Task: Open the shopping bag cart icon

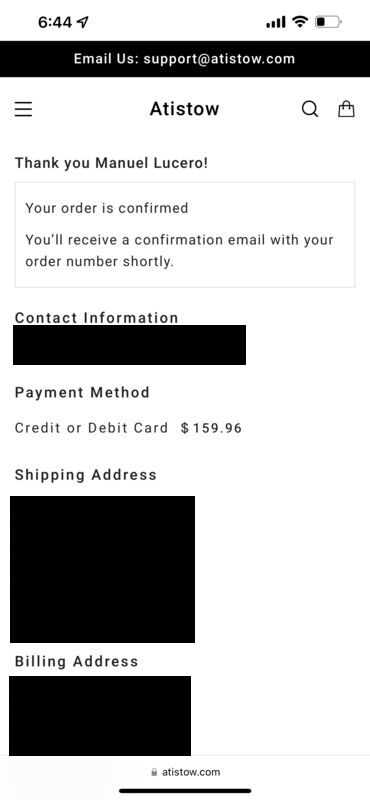Action: [346, 108]
